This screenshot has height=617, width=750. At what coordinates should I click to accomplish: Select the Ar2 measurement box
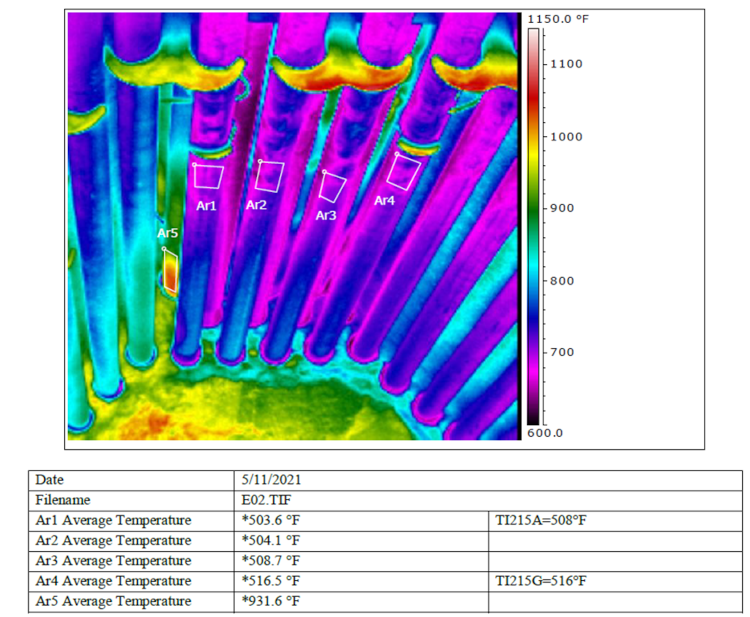[x=269, y=175]
